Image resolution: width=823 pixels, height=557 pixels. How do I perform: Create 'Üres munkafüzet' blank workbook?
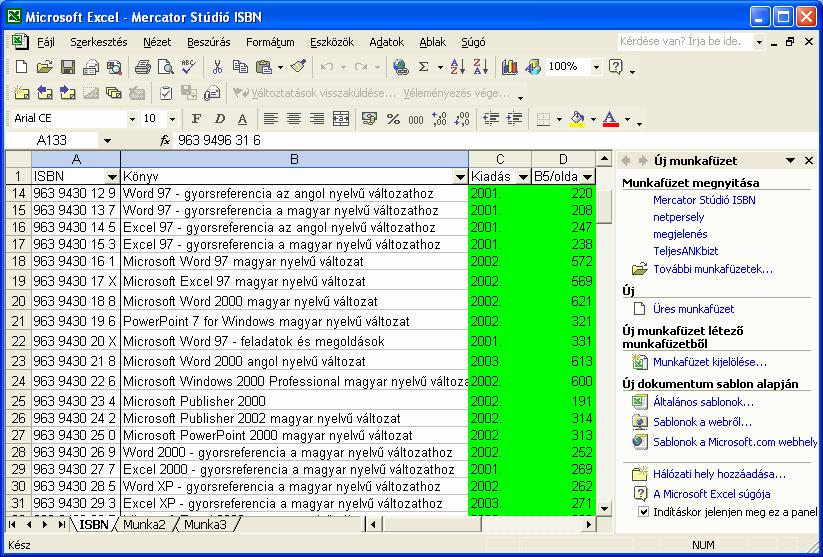click(x=693, y=309)
